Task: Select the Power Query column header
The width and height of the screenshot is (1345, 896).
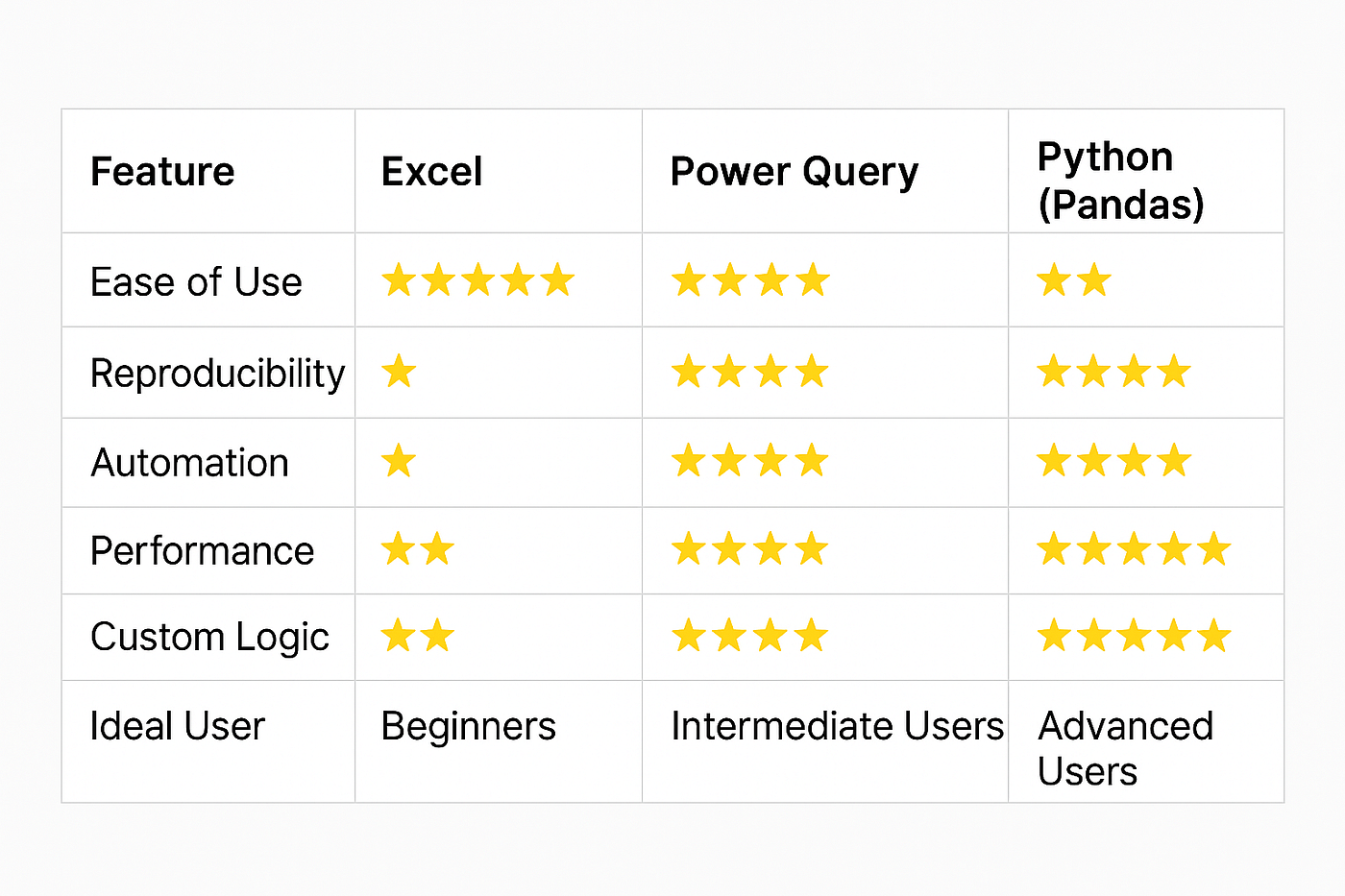Action: [795, 173]
